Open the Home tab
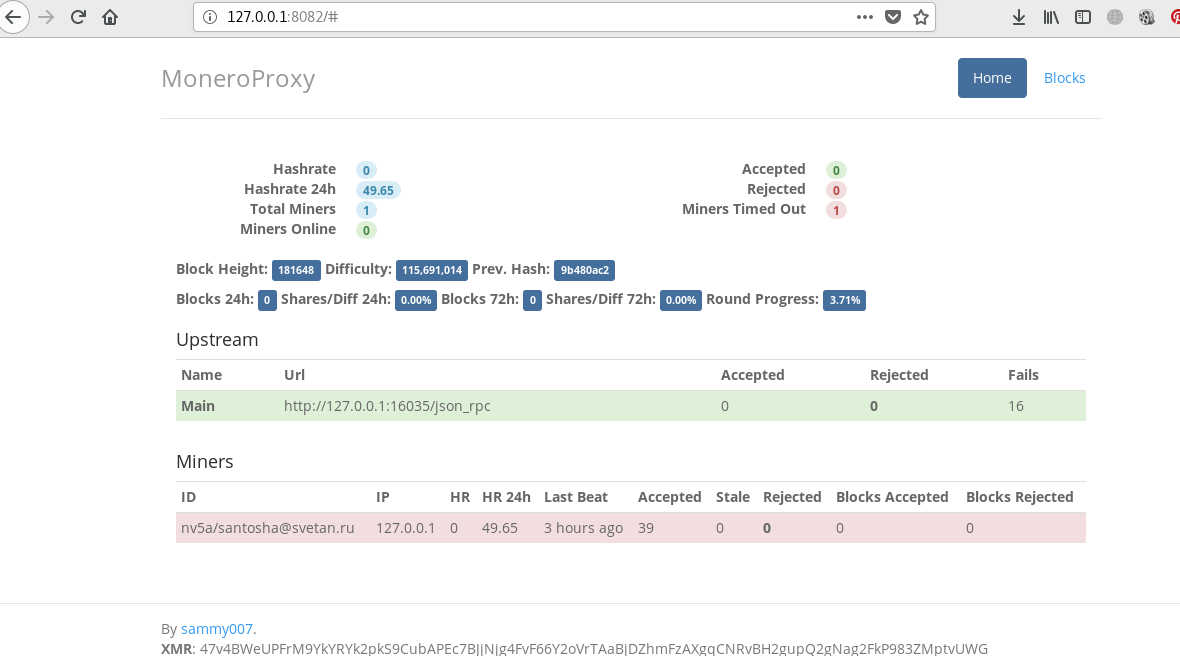Image resolution: width=1180 pixels, height=656 pixels. tap(992, 77)
